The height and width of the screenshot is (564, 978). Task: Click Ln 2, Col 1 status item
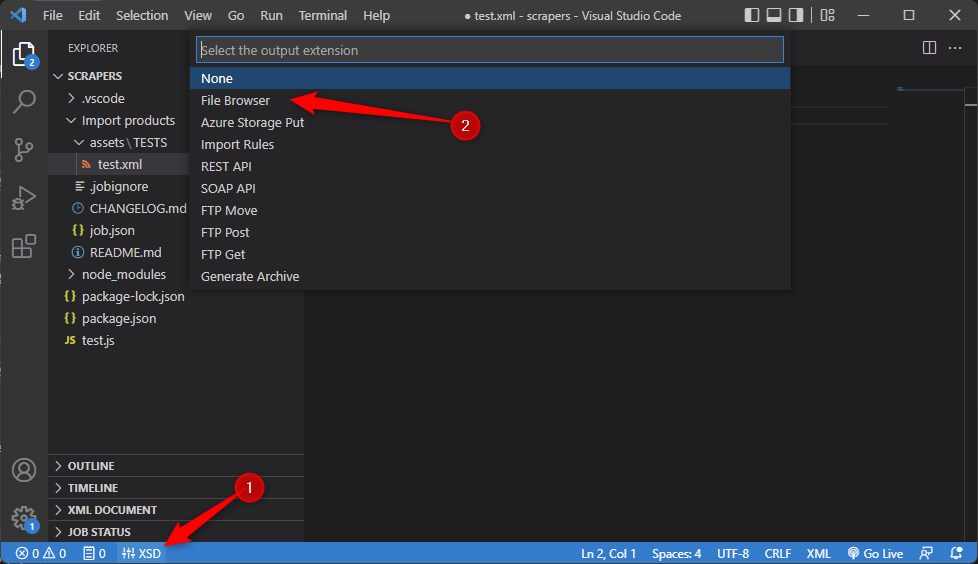pos(608,553)
